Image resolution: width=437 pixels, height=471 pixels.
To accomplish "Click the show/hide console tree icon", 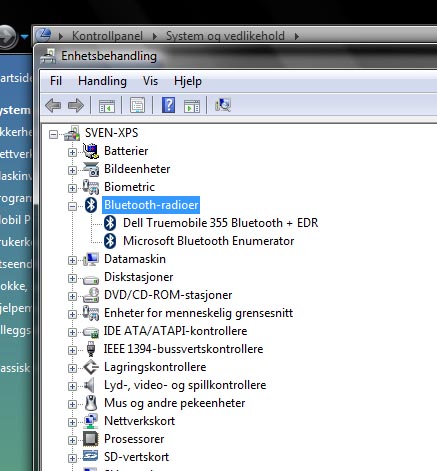I will (107, 106).
